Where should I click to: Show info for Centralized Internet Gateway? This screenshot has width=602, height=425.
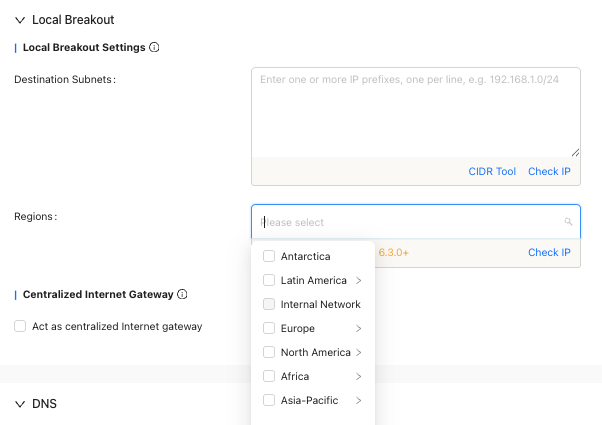click(x=182, y=294)
